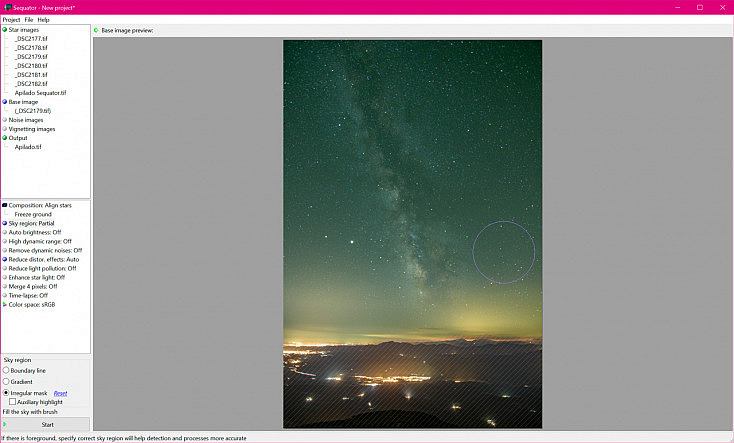734x443 pixels.
Task: Click the Sequator app icon in title bar
Action: [x=7, y=7]
